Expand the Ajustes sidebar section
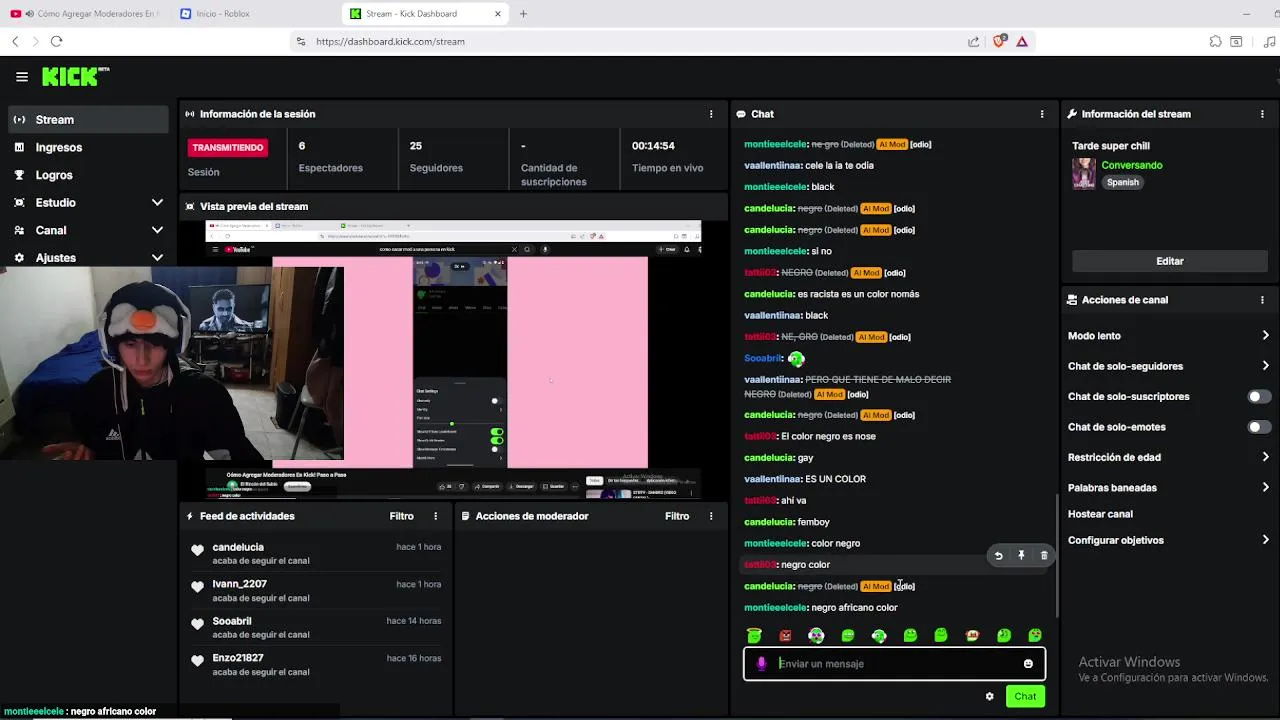The image size is (1280, 720). coord(157,257)
